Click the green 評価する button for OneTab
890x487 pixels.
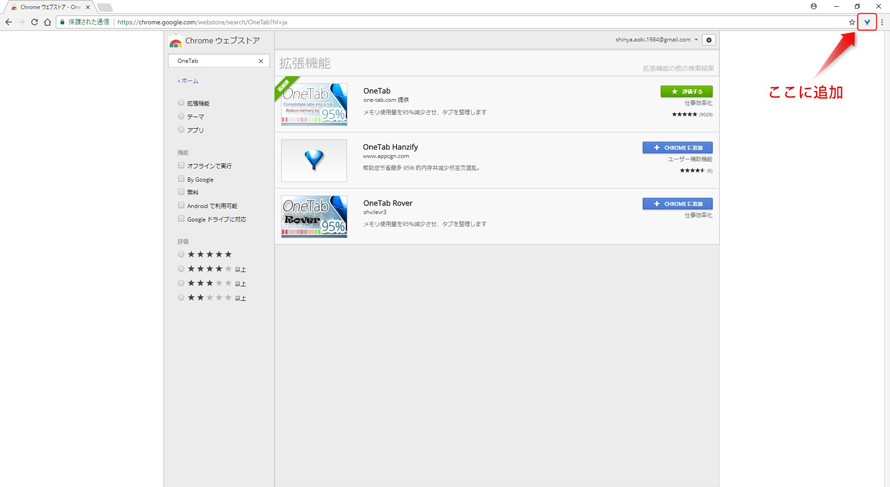(x=686, y=91)
